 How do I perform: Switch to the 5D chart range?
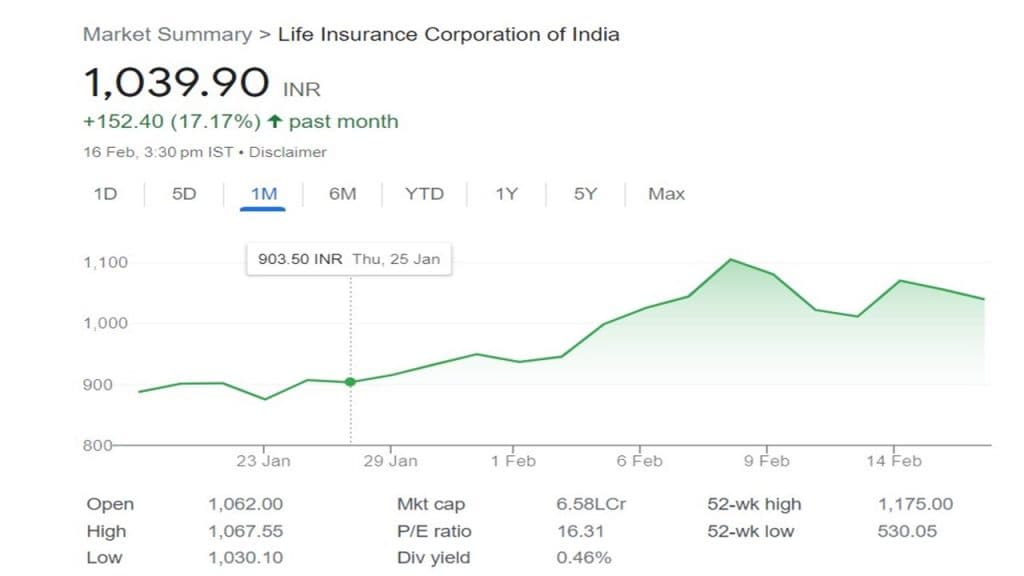pos(184,194)
